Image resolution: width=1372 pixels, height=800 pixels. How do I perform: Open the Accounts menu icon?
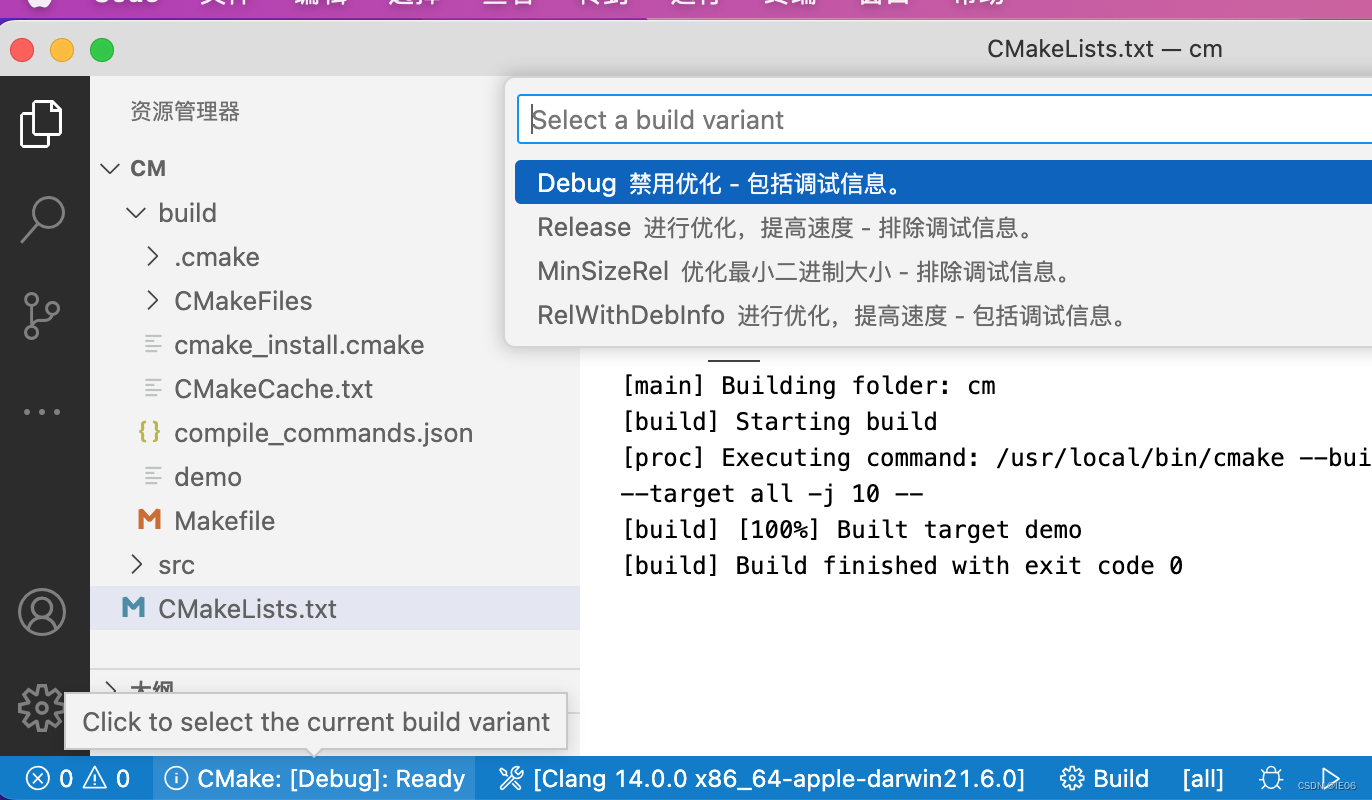point(42,612)
